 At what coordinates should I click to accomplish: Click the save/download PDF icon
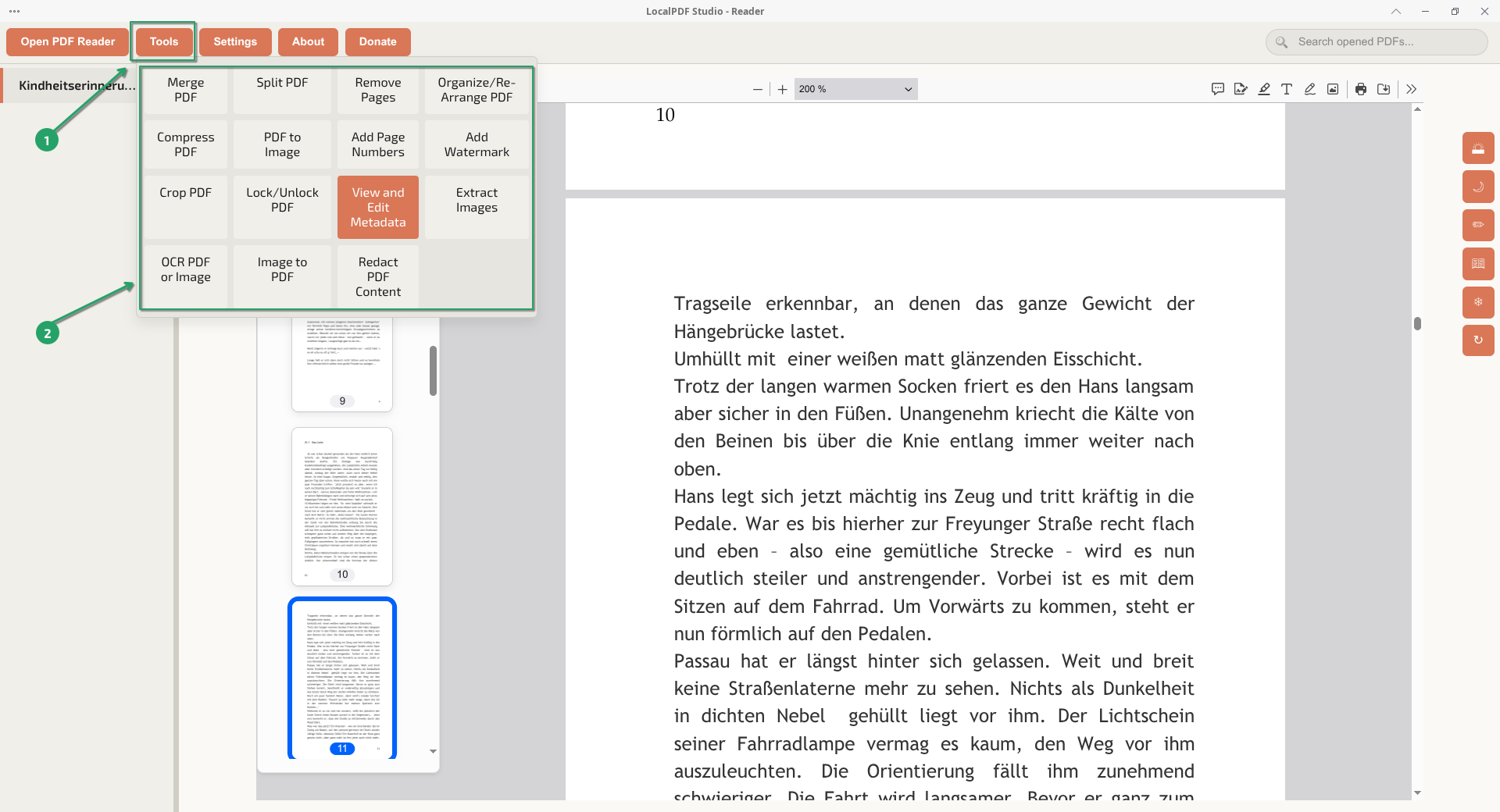(1384, 89)
